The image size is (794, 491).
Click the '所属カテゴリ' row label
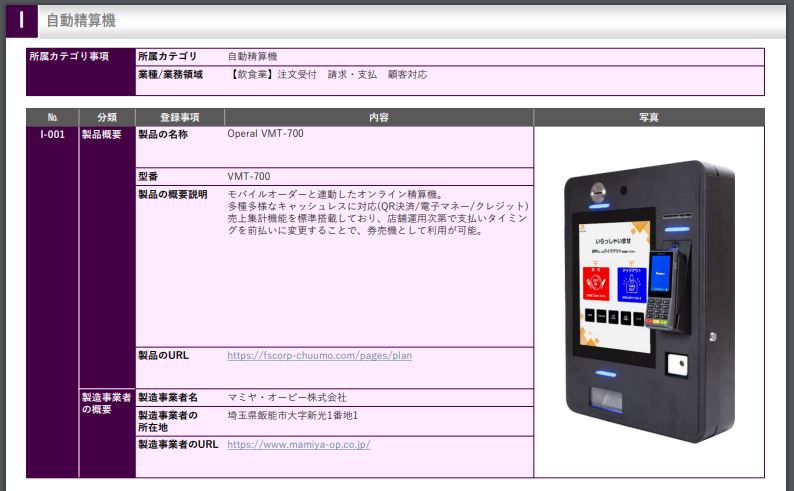pyautogui.click(x=168, y=56)
